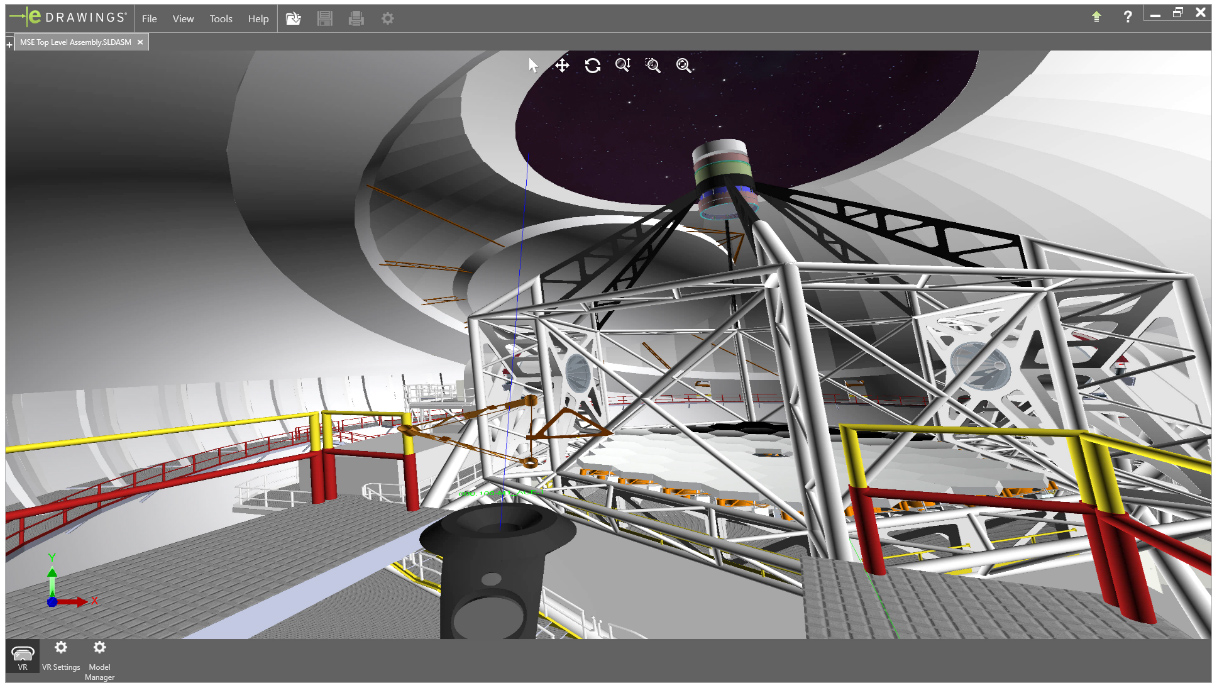Open VR Settings
The width and height of the screenshot is (1217, 688).
click(x=61, y=655)
